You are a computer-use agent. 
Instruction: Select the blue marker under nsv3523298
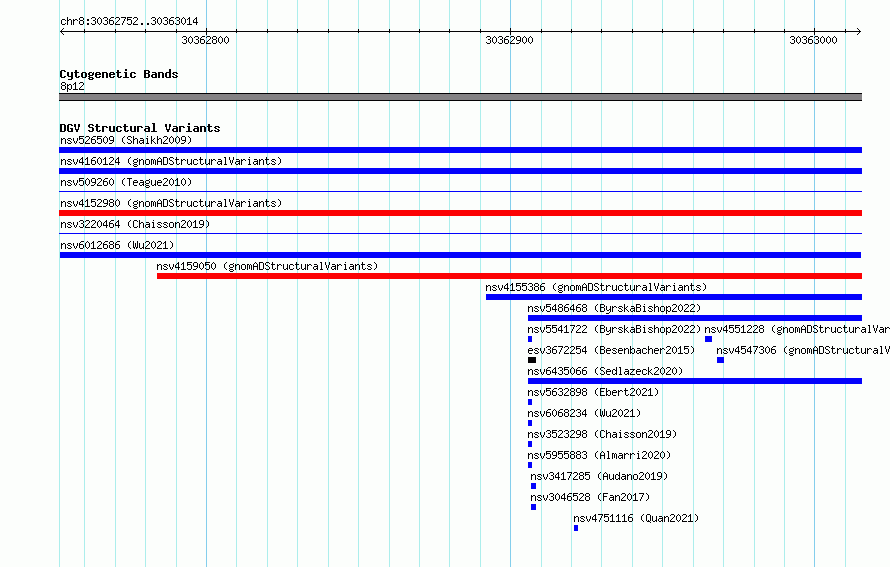pos(530,444)
